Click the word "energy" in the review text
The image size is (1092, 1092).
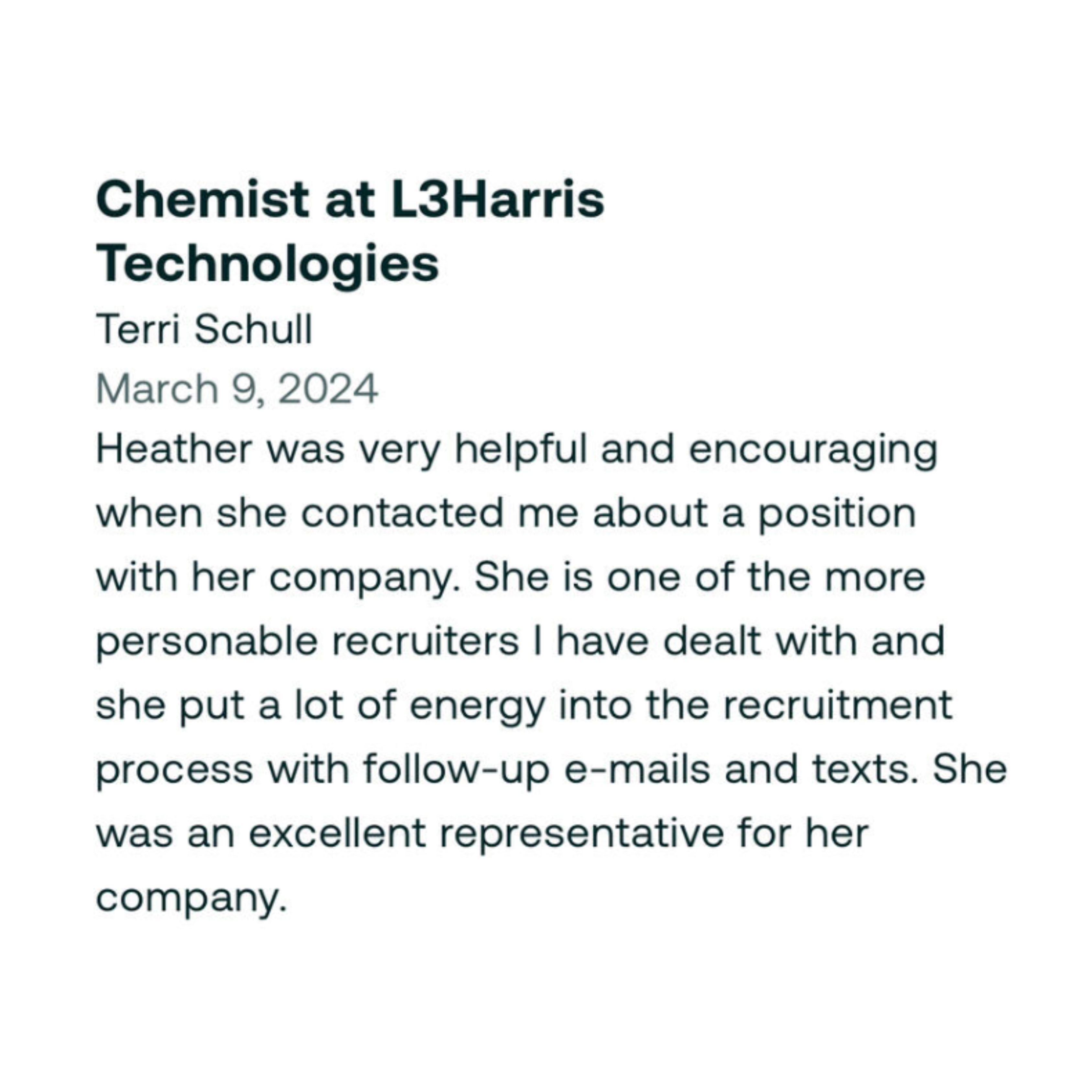click(477, 707)
